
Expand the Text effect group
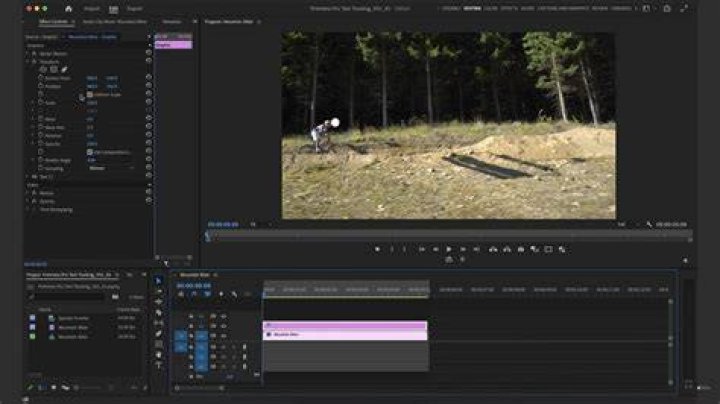pyautogui.click(x=28, y=177)
